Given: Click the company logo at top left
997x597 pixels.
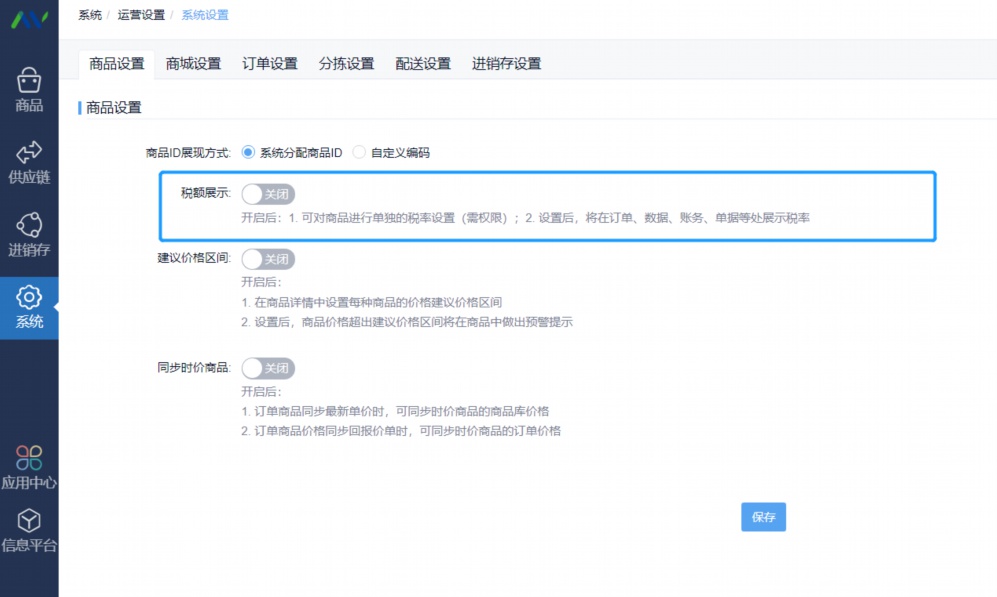Looking at the screenshot, I should 29,18.
